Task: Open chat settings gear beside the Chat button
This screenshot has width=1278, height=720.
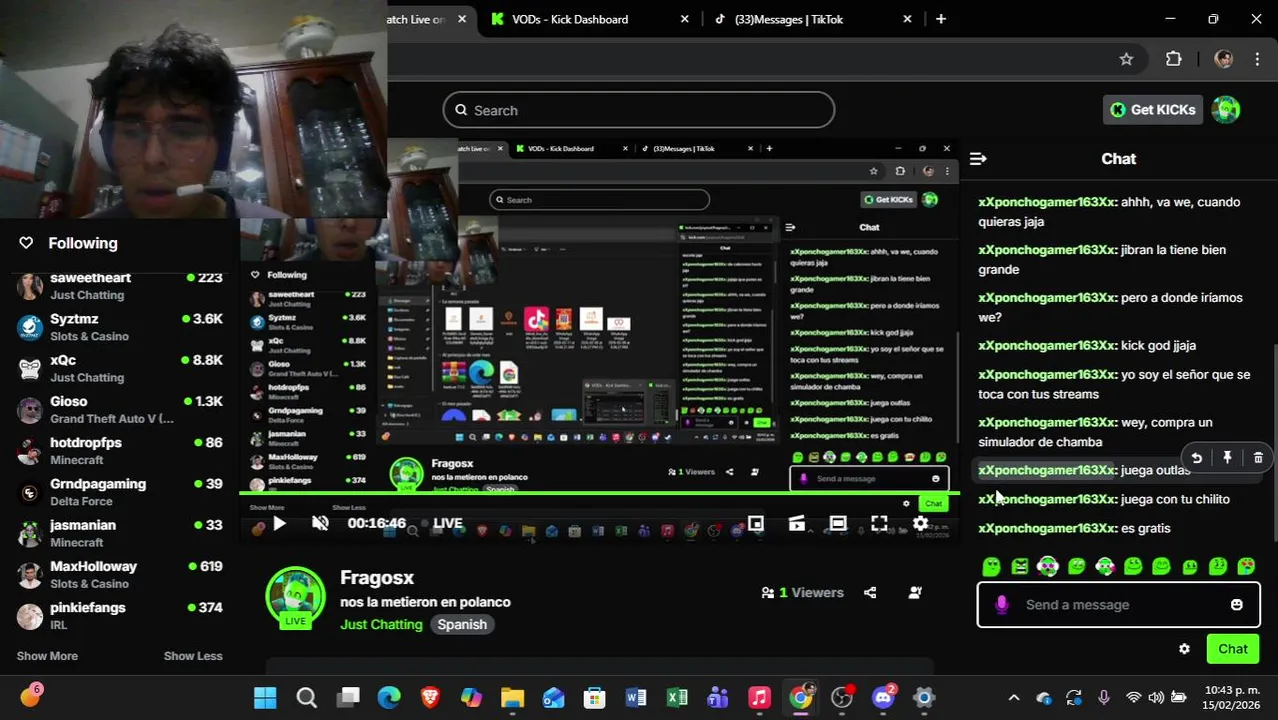Action: (1184, 649)
